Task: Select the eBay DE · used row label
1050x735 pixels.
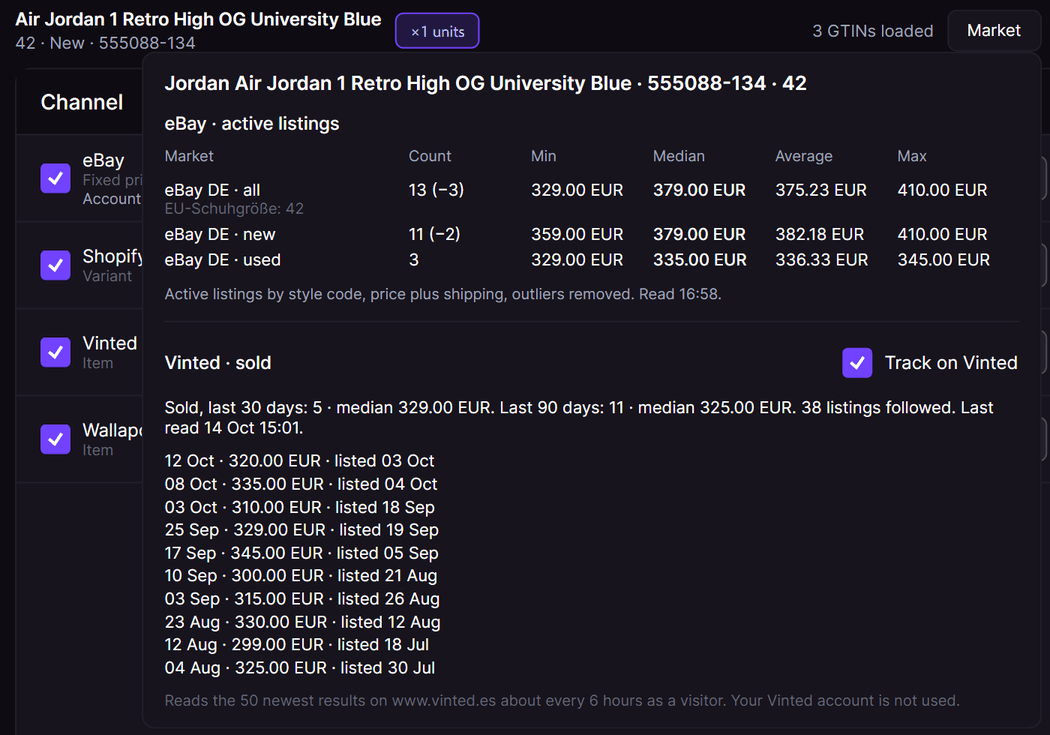Action: [x=222, y=260]
